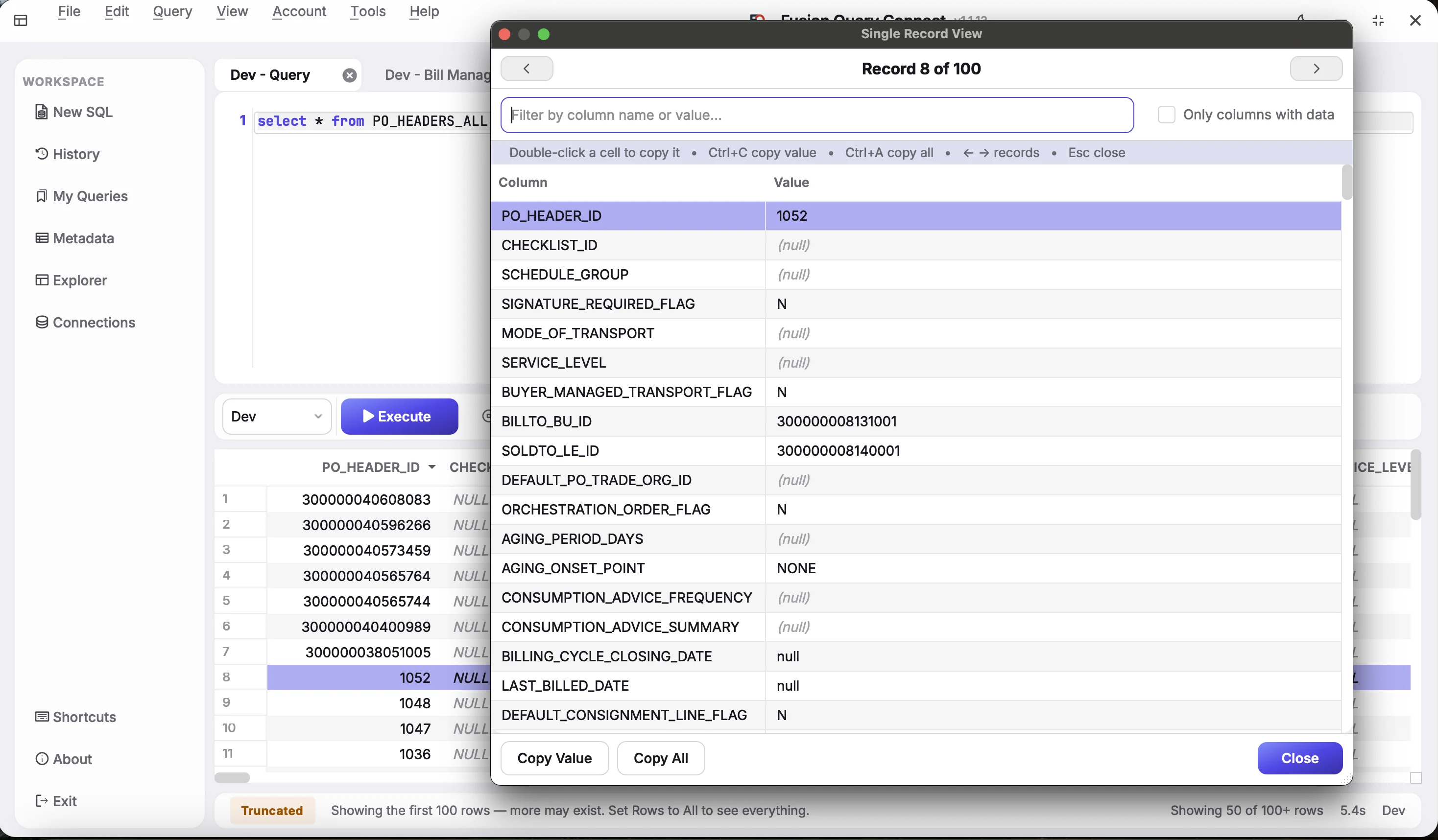This screenshot has height=840, width=1438.
Task: Click the SQL editor query line
Action: [x=372, y=121]
